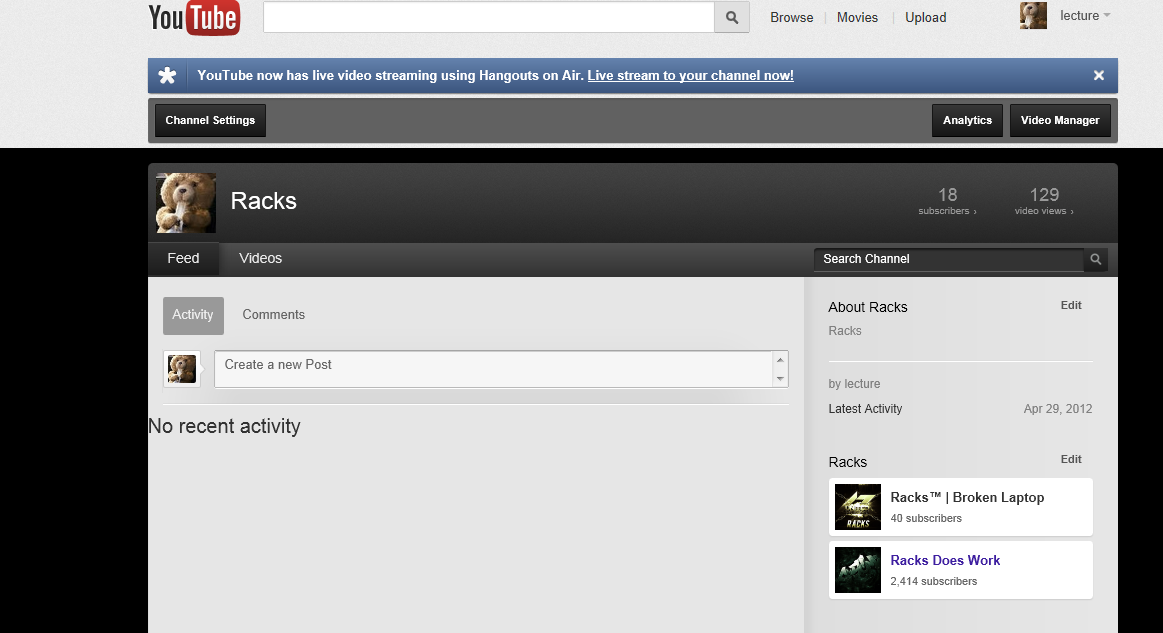
Task: Click the star icon in the blue banner
Action: (x=168, y=76)
